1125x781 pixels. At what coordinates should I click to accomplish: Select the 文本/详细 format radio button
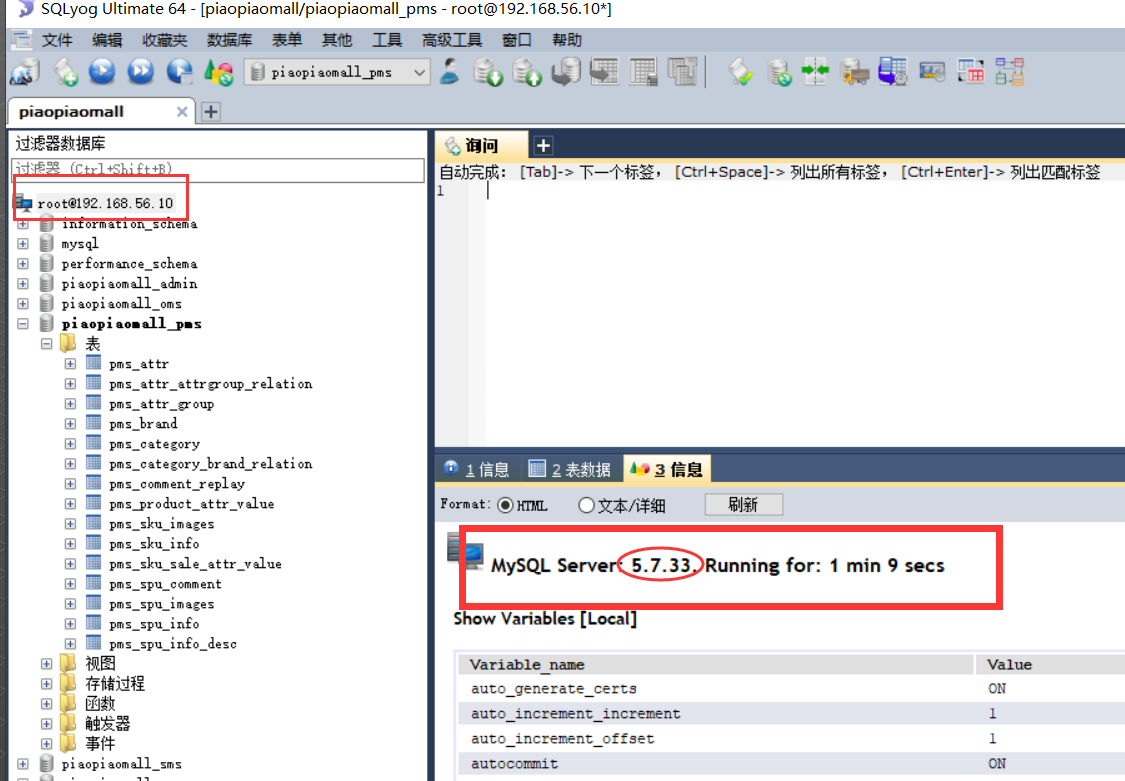tap(586, 506)
